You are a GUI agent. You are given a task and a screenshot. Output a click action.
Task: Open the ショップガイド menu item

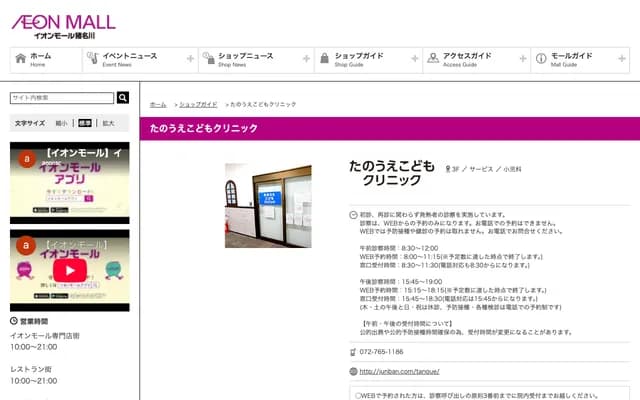(369, 60)
